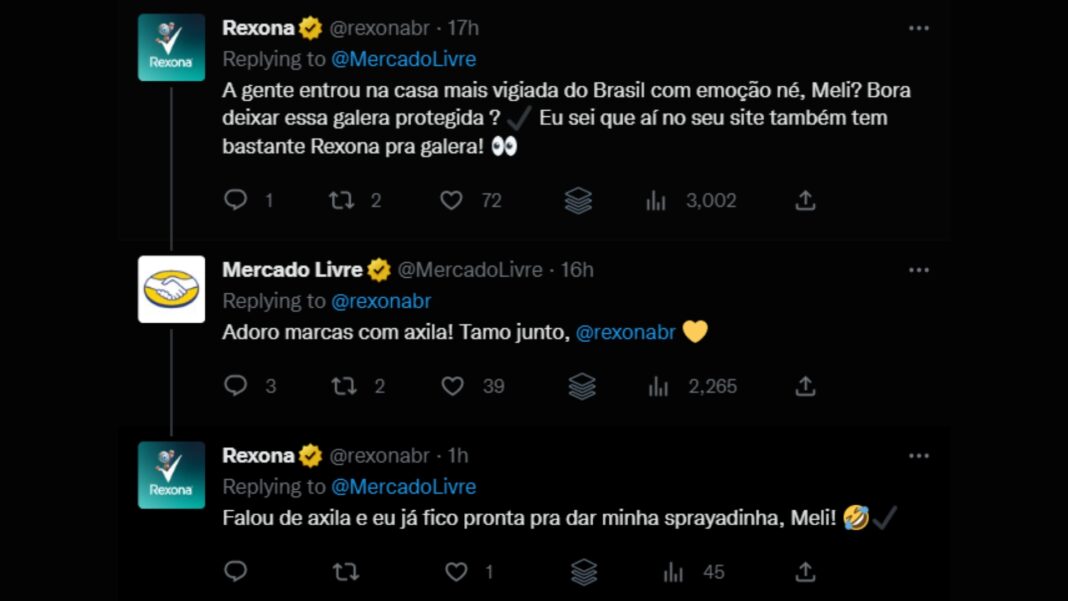Open Mercado Livre profile picture
This screenshot has height=601, width=1068.
[x=171, y=289]
